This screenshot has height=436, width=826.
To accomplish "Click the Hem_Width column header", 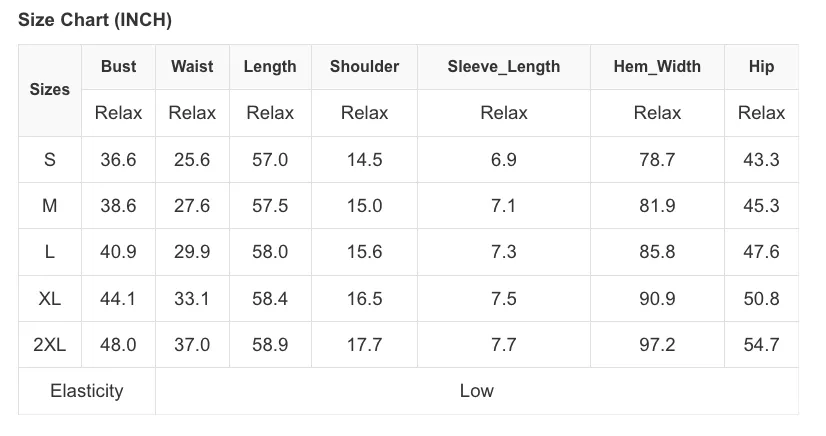I will click(657, 67).
